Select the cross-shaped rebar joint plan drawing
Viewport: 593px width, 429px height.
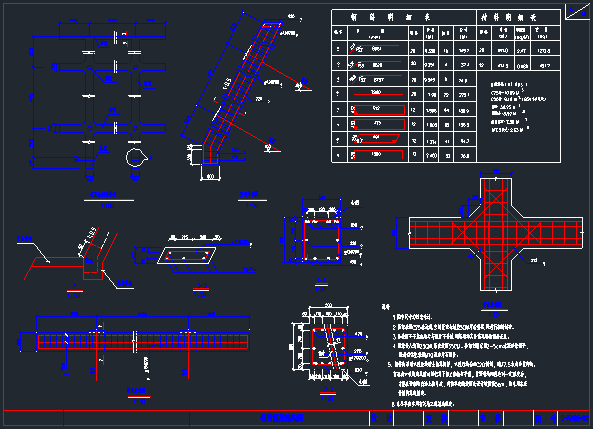(496, 233)
